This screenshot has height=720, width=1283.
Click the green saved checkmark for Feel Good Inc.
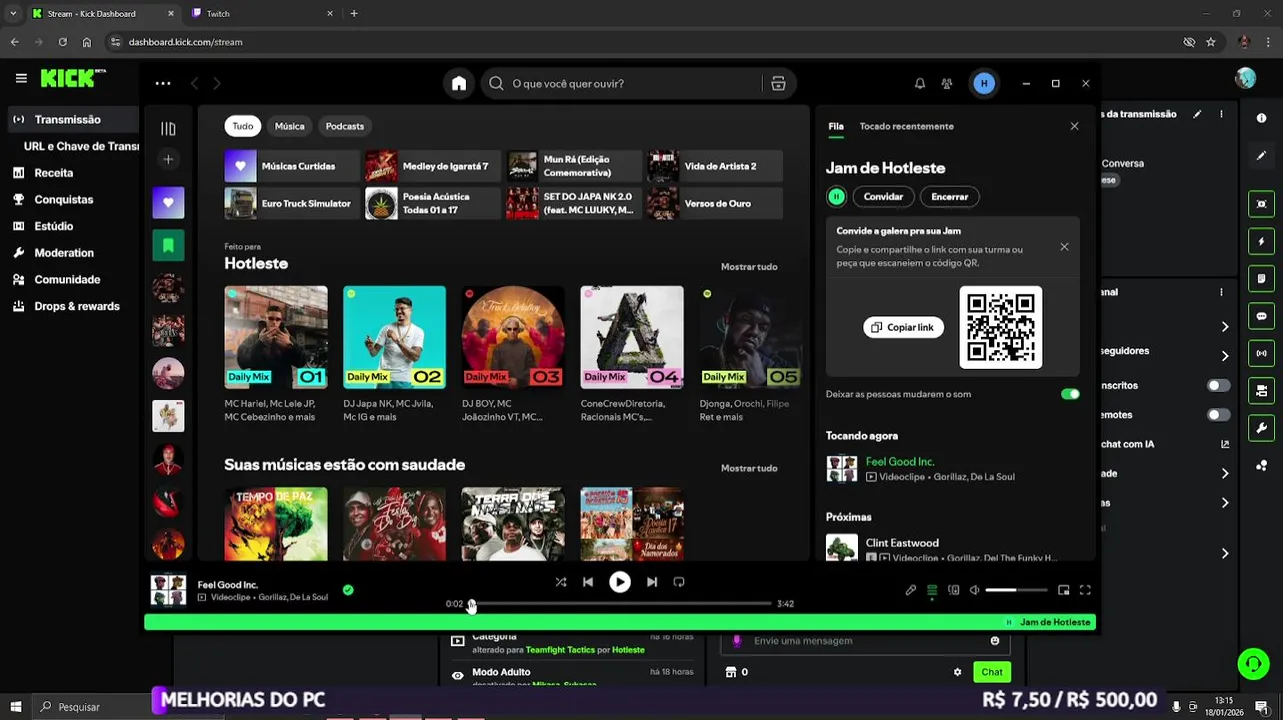click(348, 590)
